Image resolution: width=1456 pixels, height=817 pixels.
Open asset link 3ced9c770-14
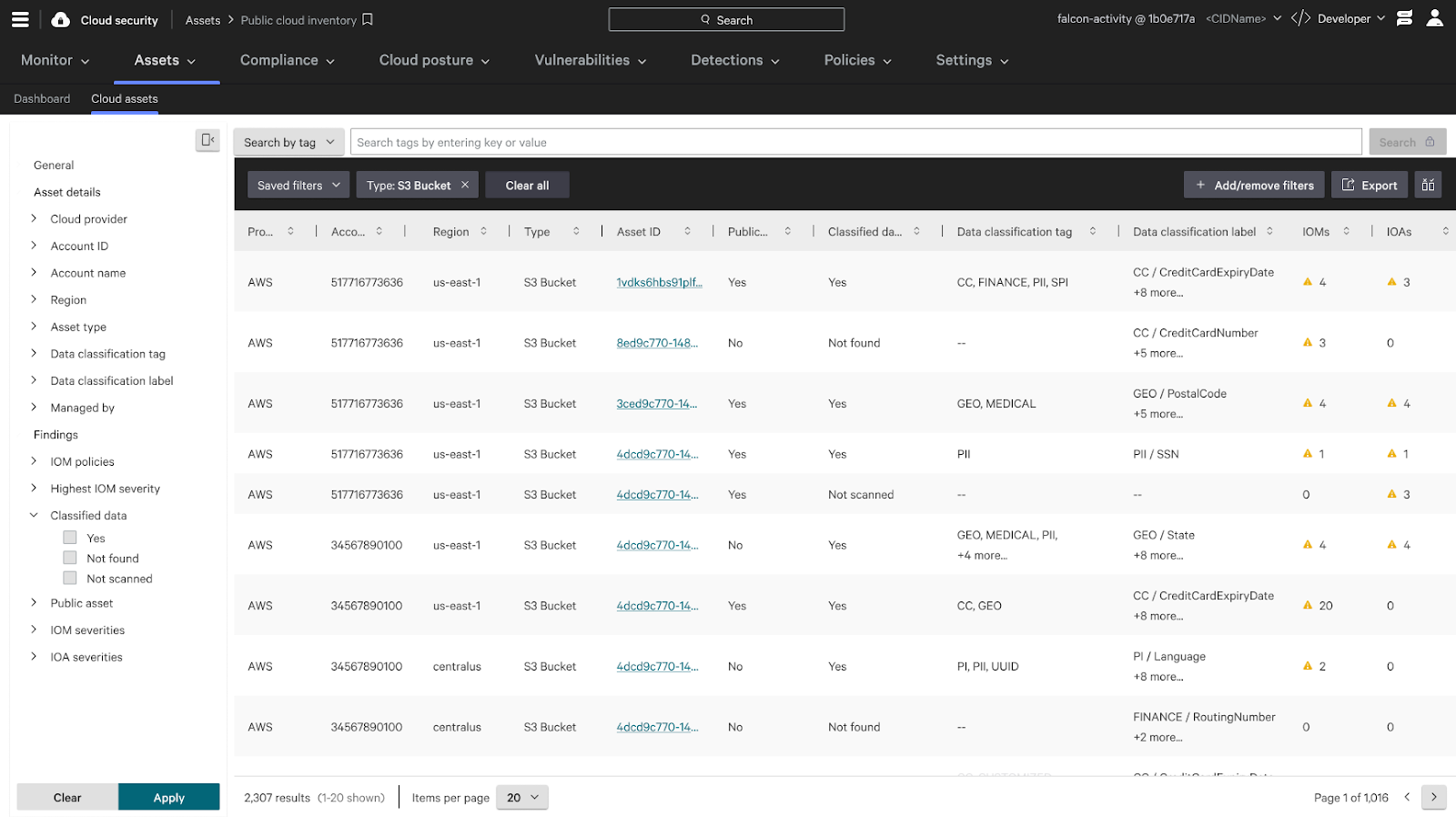click(657, 403)
